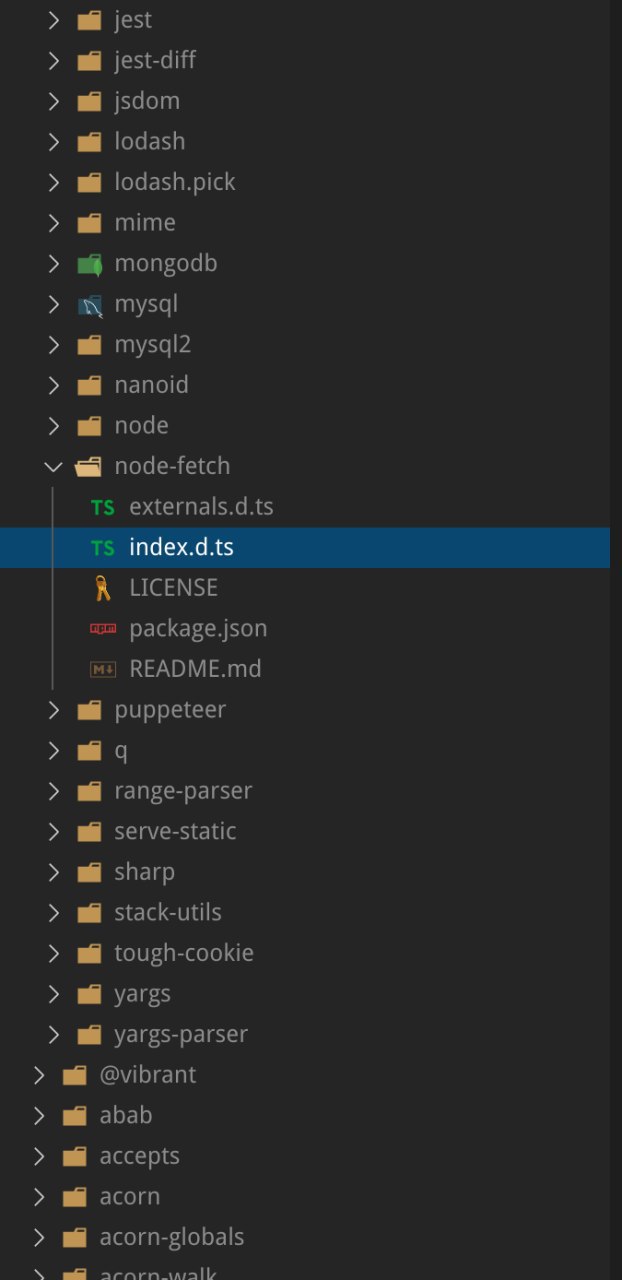Expand the abab folder chevron
The width and height of the screenshot is (622, 1280).
coord(39,1115)
